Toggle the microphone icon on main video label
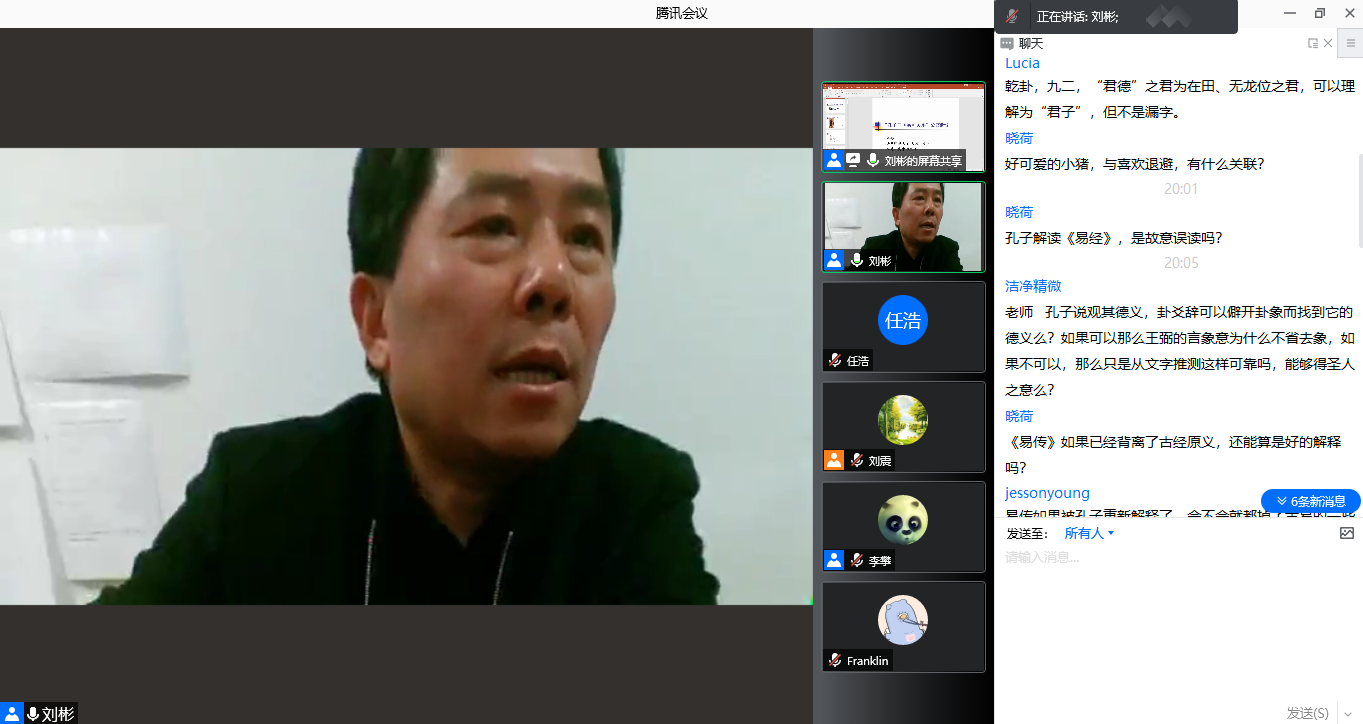Viewport: 1363px width, 724px height. tap(32, 713)
